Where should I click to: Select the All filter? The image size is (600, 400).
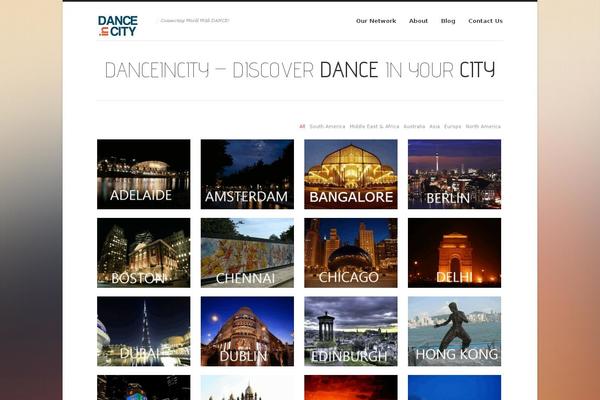tap(302, 126)
